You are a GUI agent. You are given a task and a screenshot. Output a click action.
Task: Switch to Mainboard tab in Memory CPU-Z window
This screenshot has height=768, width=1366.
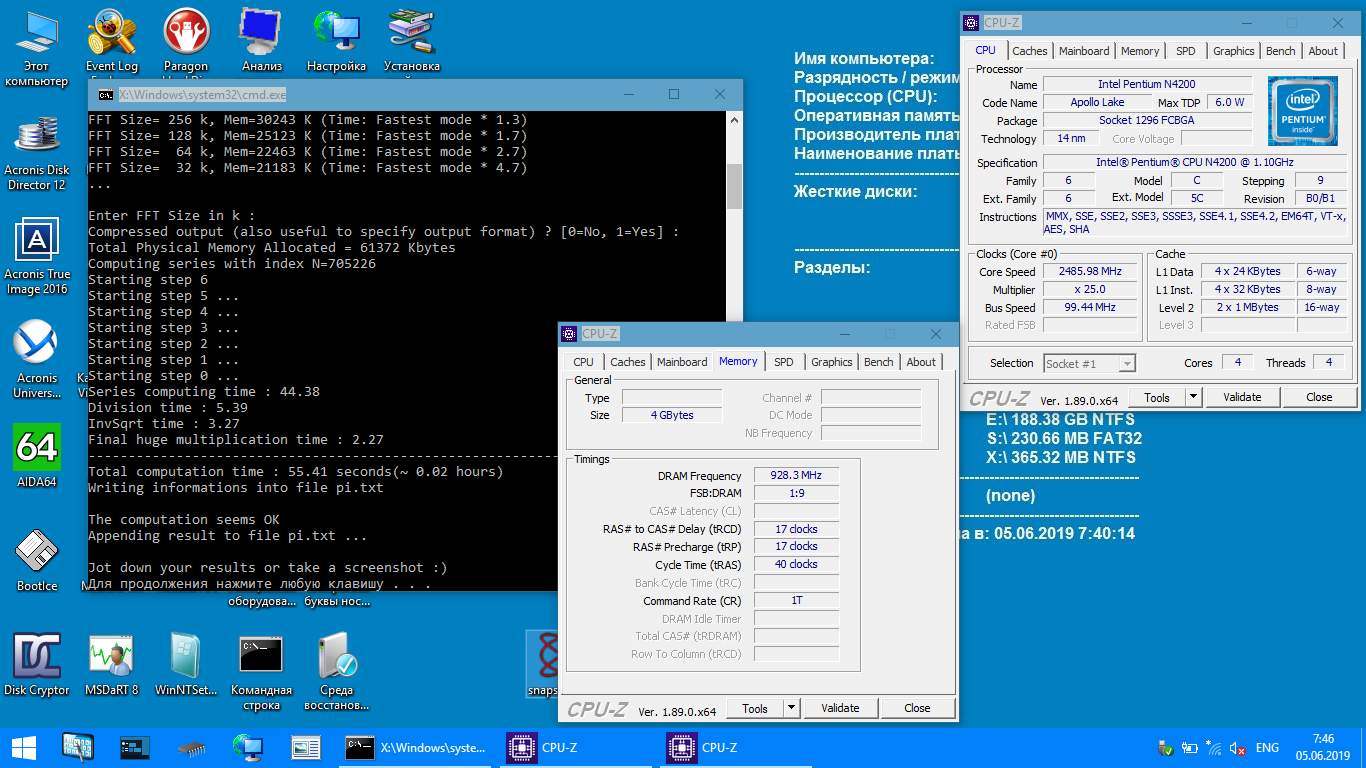683,362
